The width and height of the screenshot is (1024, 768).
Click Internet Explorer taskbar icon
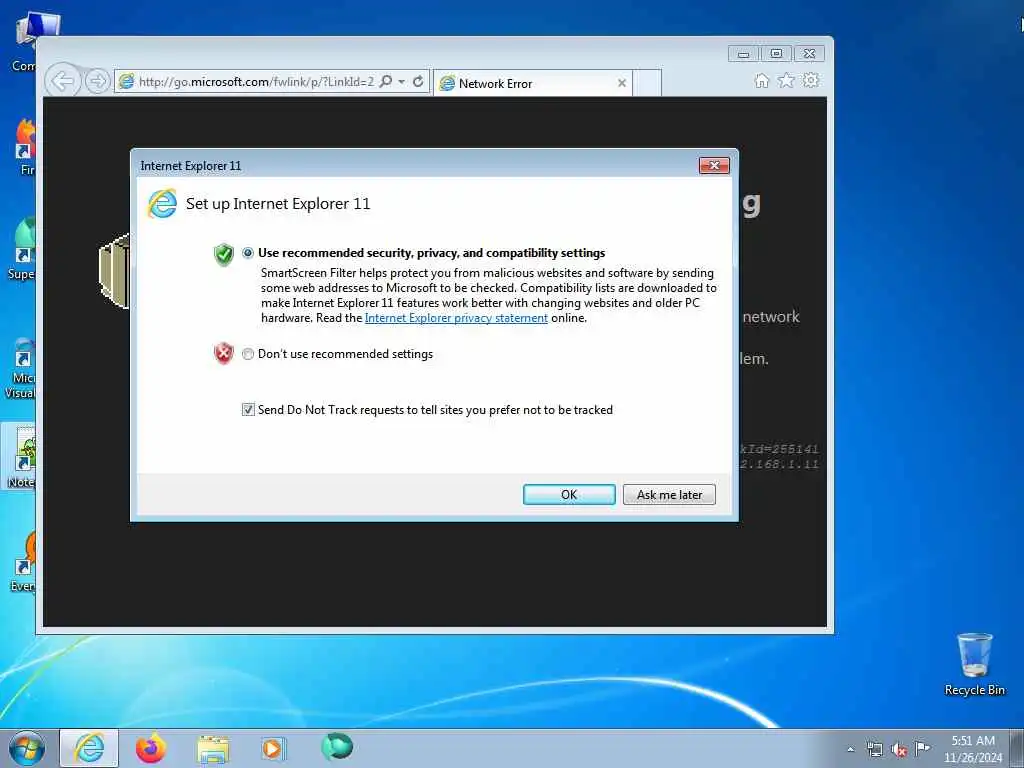point(89,748)
